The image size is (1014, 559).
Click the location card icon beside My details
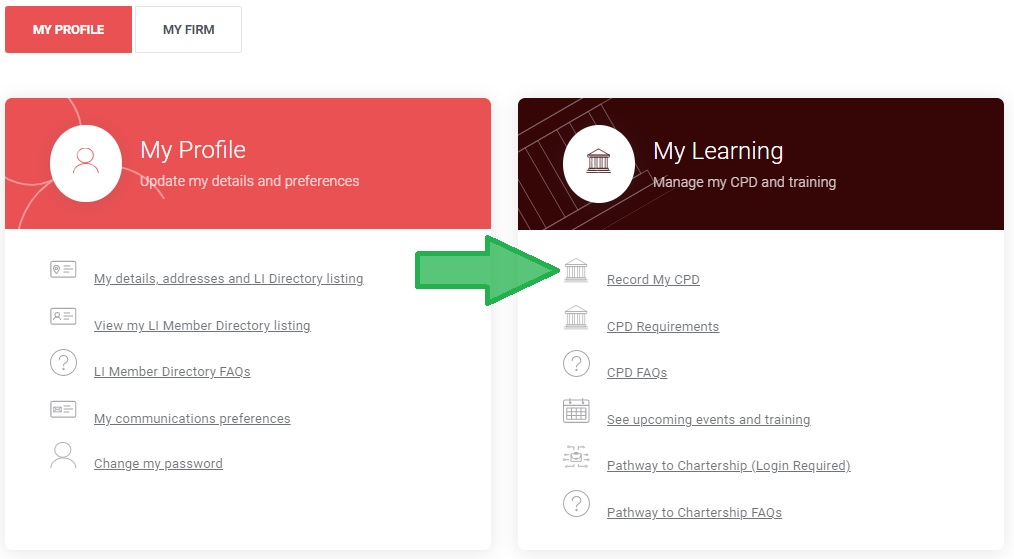[63, 269]
